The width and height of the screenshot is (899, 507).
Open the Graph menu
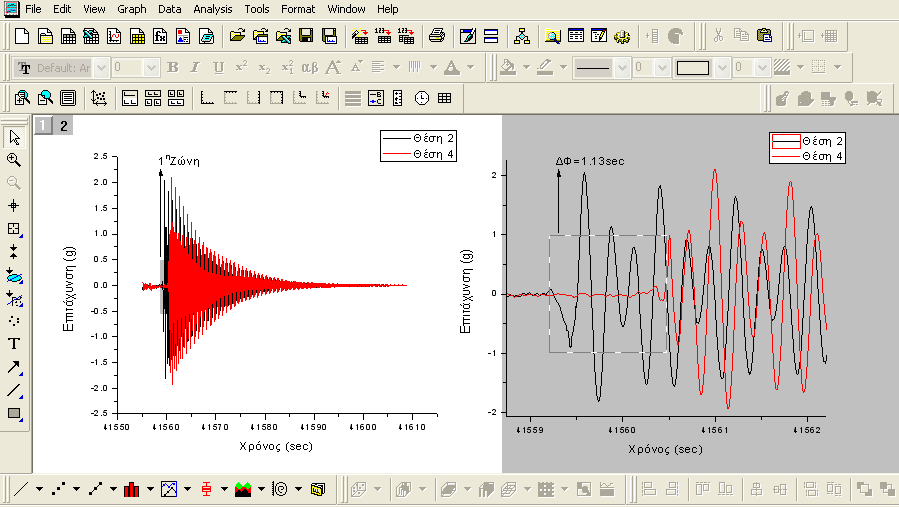point(132,9)
